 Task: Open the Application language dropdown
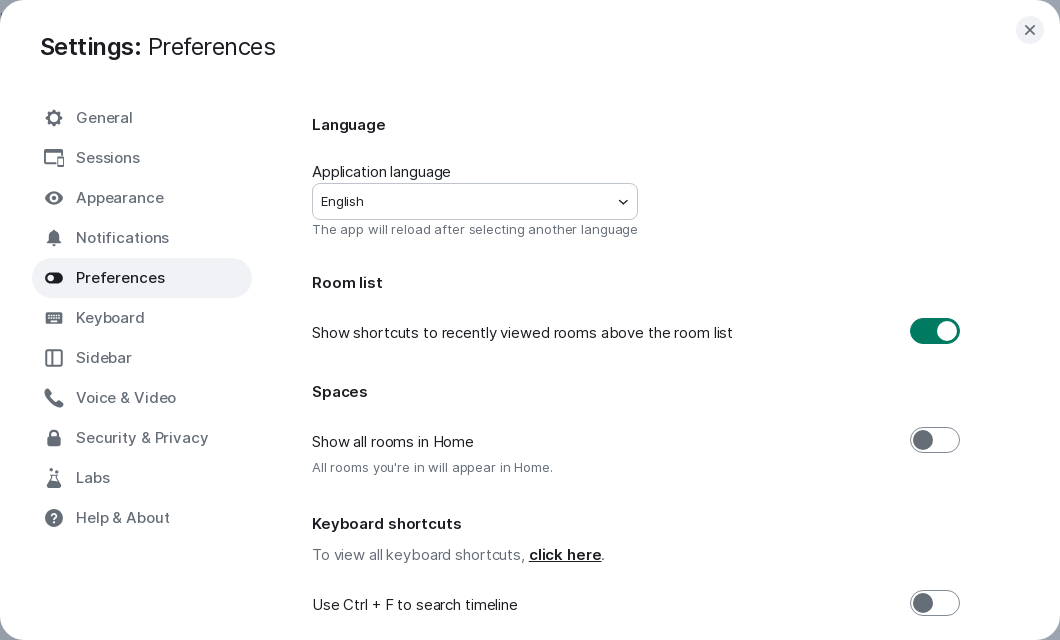tap(475, 201)
